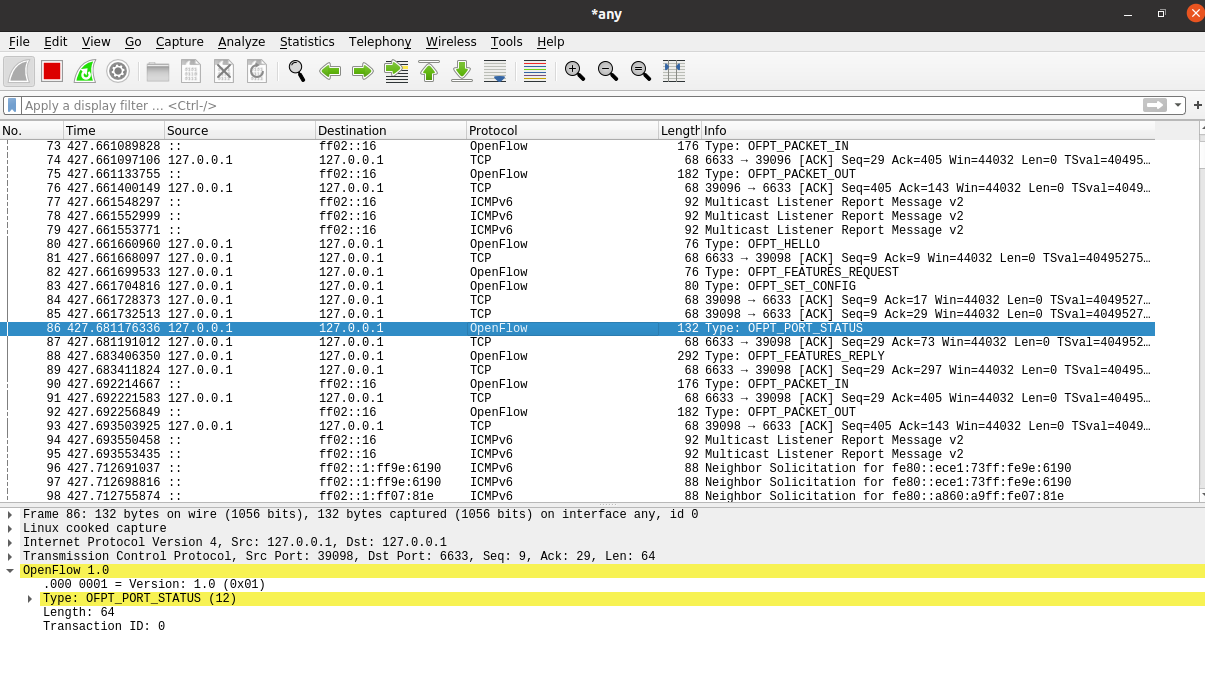1205x686 pixels.
Task: Open the Analyze menu
Action: point(241,42)
